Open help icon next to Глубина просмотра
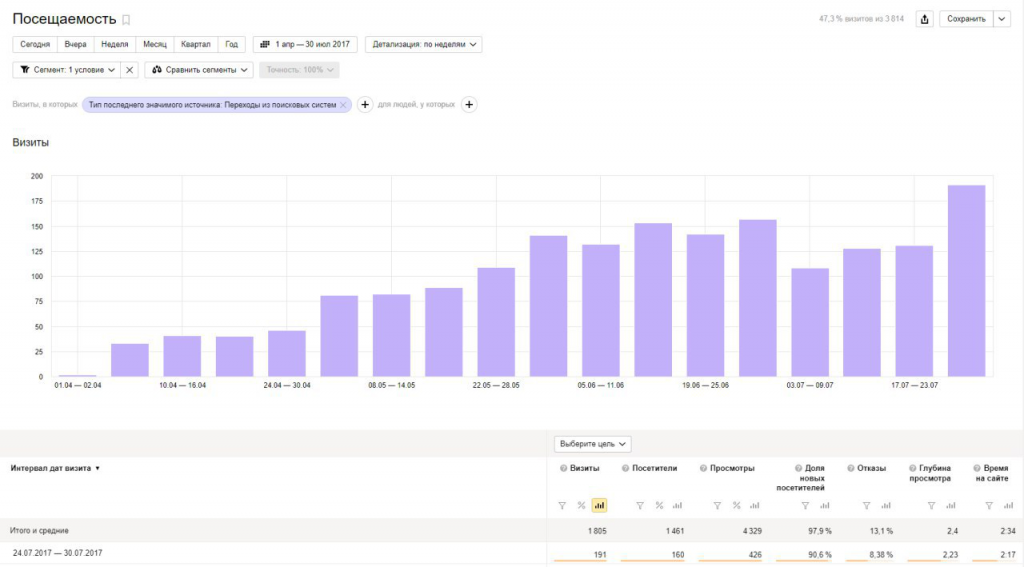This screenshot has height=567, width=1024. (912, 468)
